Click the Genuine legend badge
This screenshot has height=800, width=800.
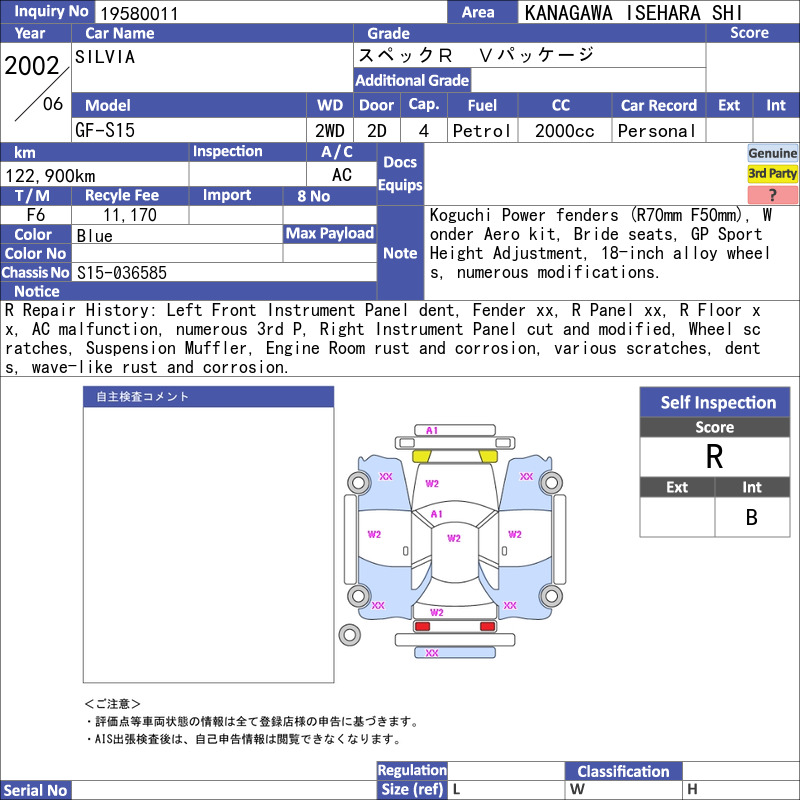[x=772, y=153]
